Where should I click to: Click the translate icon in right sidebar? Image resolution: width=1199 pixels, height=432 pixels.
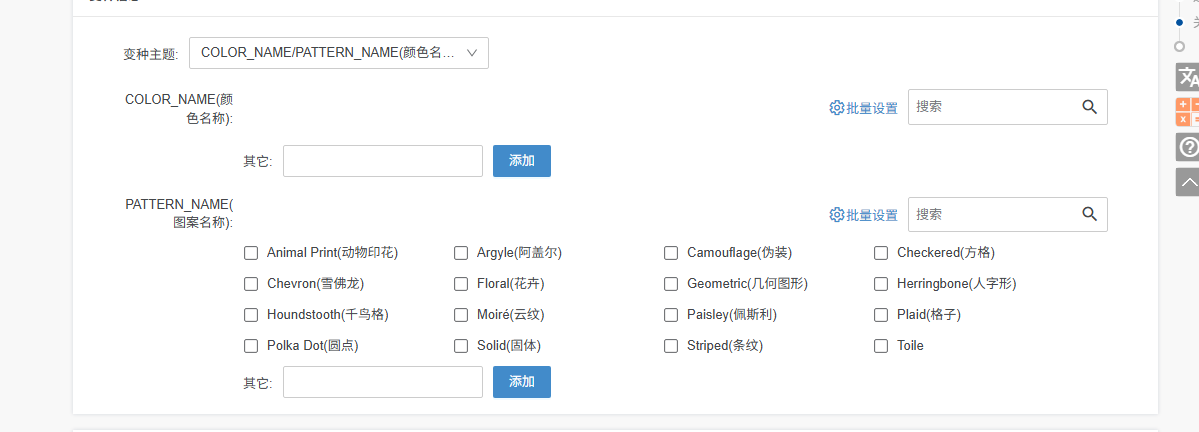pos(1187,77)
